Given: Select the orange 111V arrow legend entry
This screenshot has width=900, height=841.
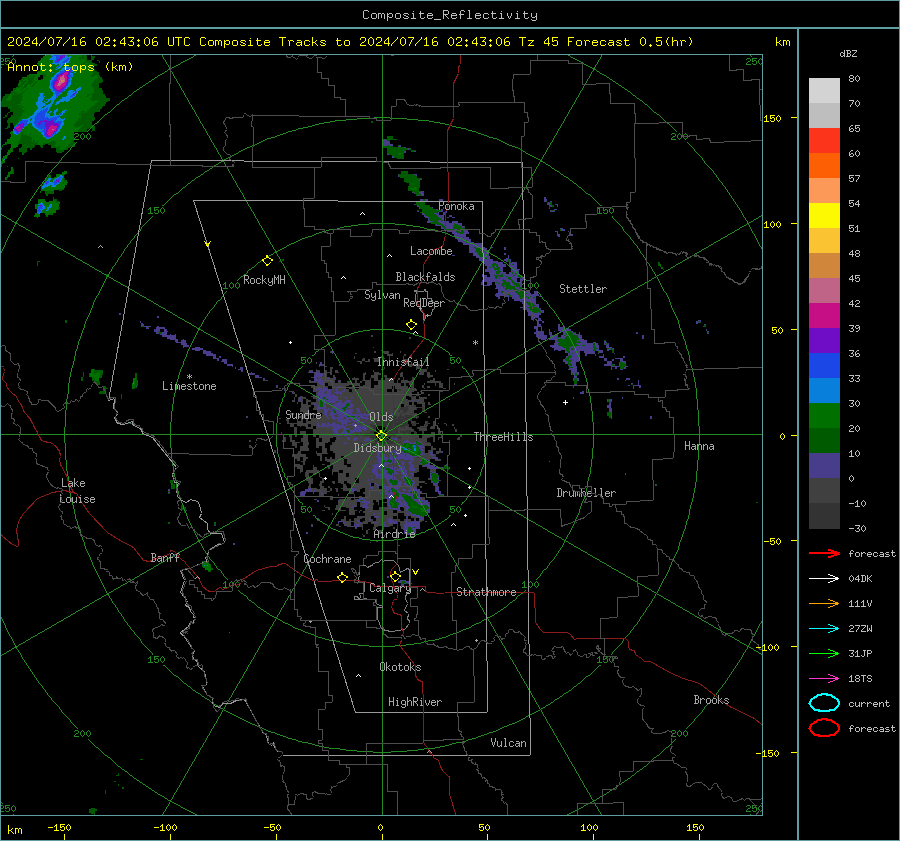Looking at the screenshot, I should pyautogui.click(x=824, y=603).
